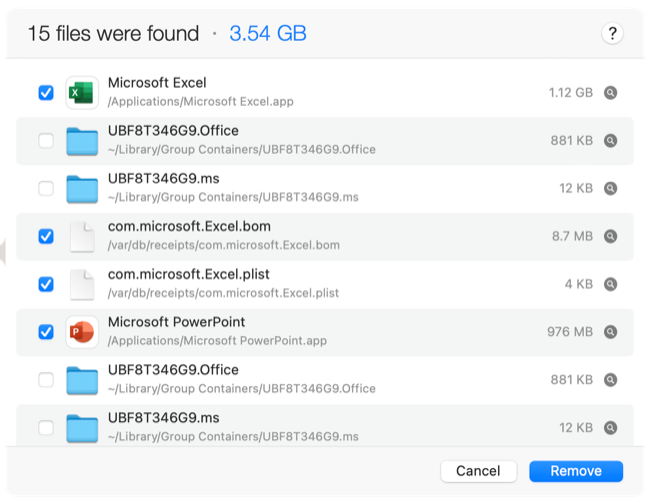Click the 1.12 GB size of Excel
This screenshot has width=650, height=504.
pyautogui.click(x=570, y=93)
